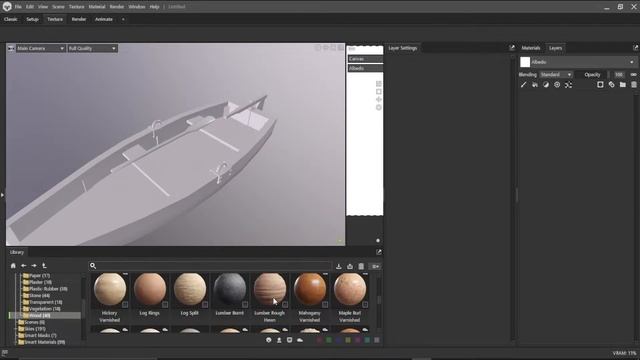Screen dimensions: 640x360
Task: Switch to the Classic workspace
Action: (x=11, y=19)
